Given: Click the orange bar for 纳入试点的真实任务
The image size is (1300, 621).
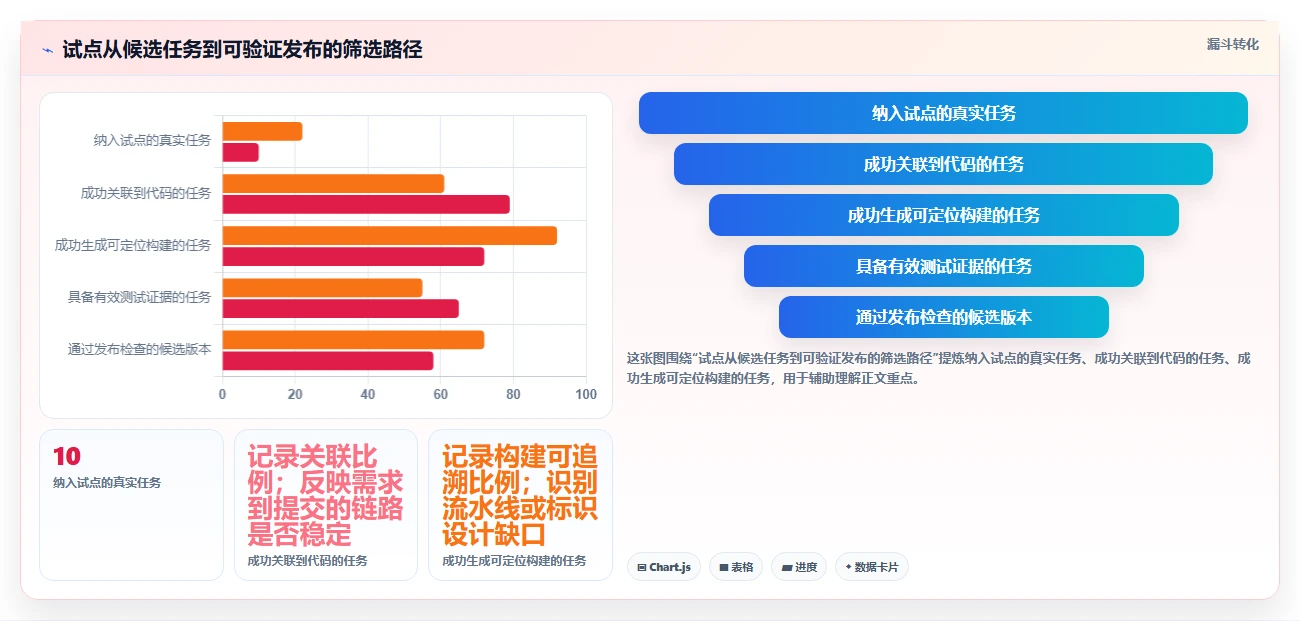Looking at the screenshot, I should [x=262, y=131].
